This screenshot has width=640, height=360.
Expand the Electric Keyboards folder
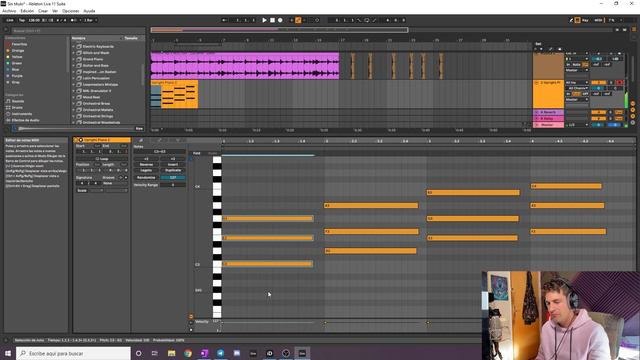pyautogui.click(x=74, y=47)
